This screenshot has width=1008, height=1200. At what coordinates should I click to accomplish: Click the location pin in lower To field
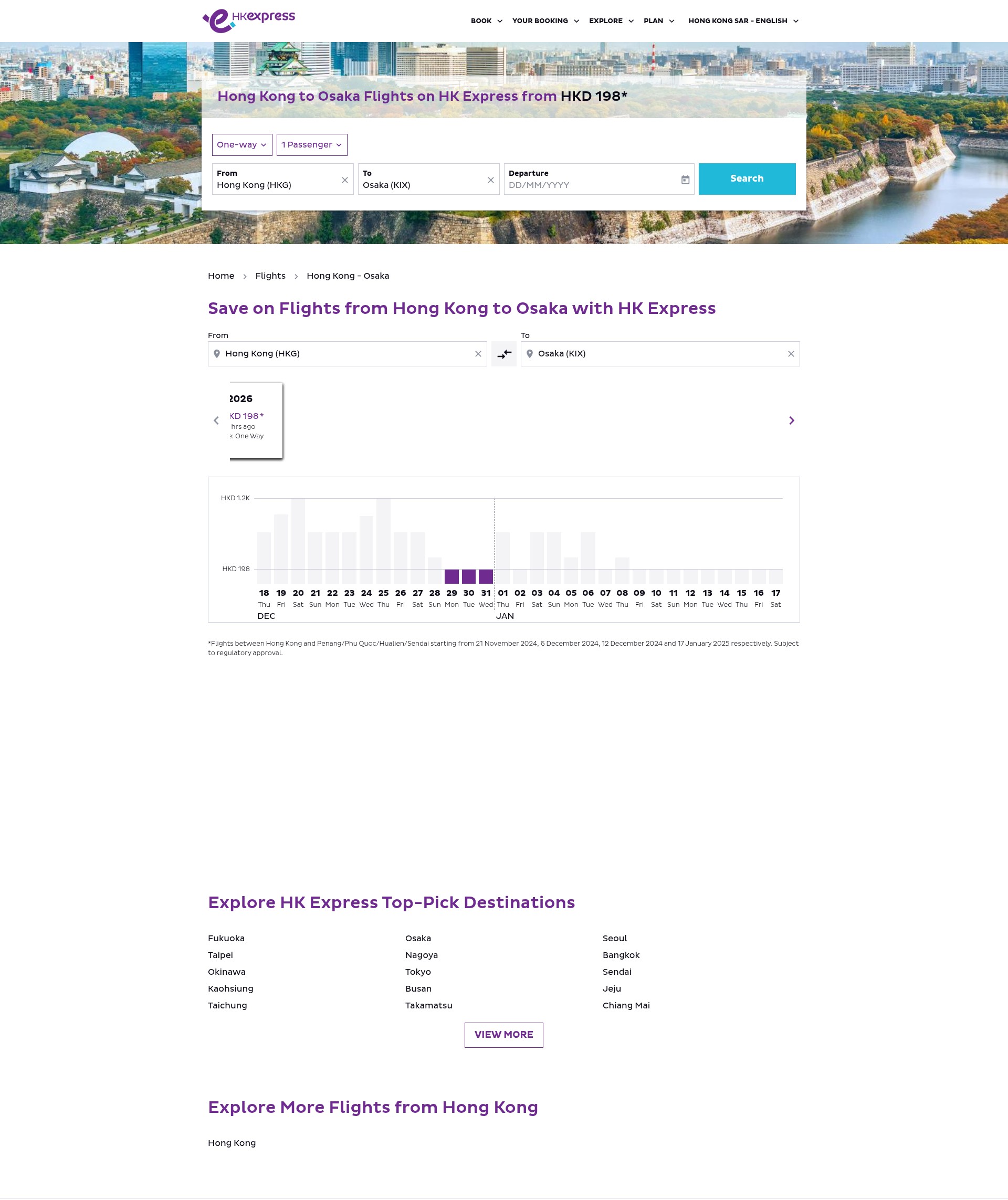[530, 354]
